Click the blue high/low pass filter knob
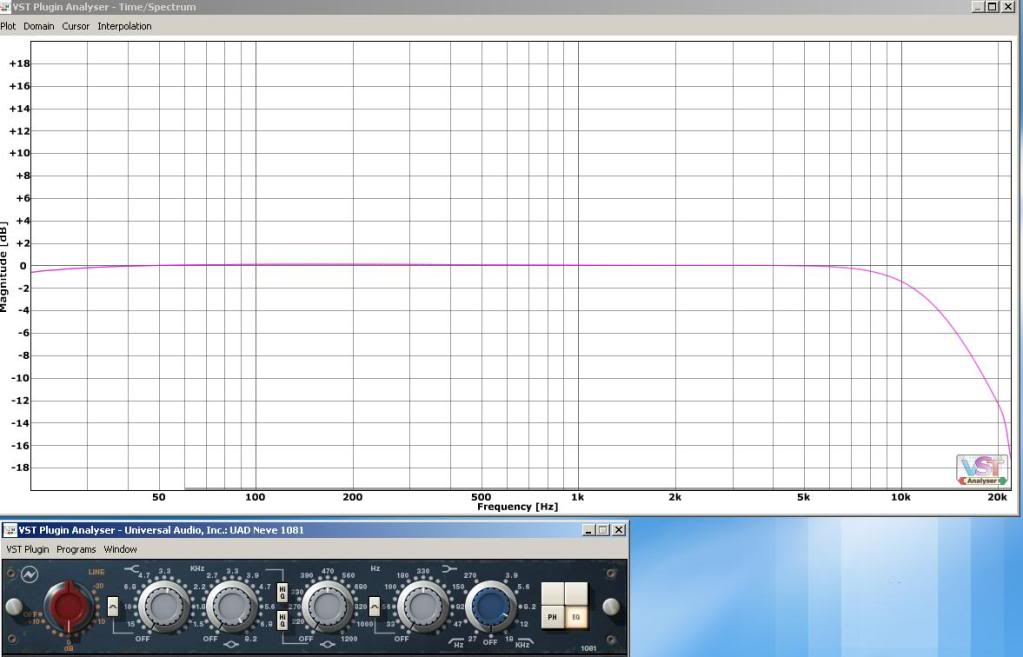The width and height of the screenshot is (1023, 657). tap(490, 606)
